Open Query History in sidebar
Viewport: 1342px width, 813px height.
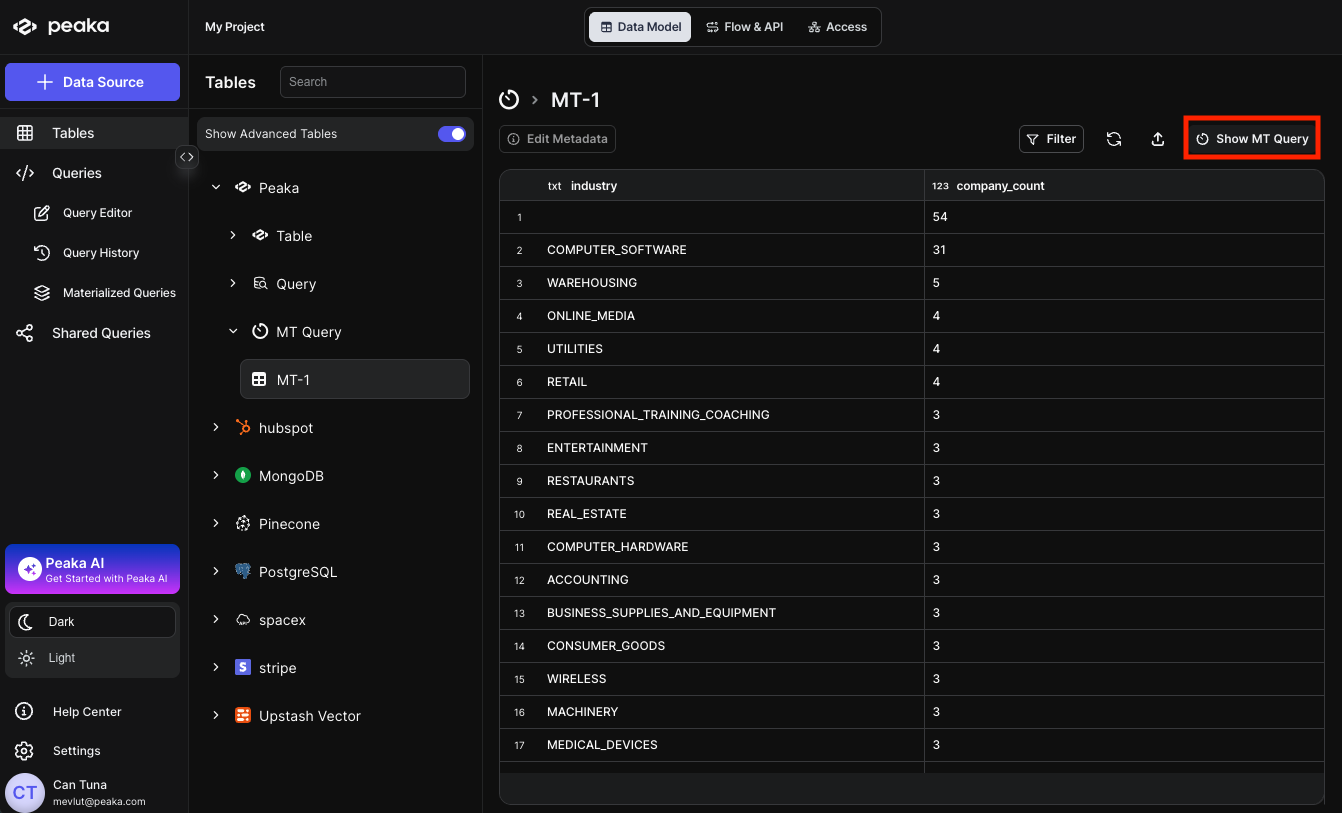(x=100, y=253)
